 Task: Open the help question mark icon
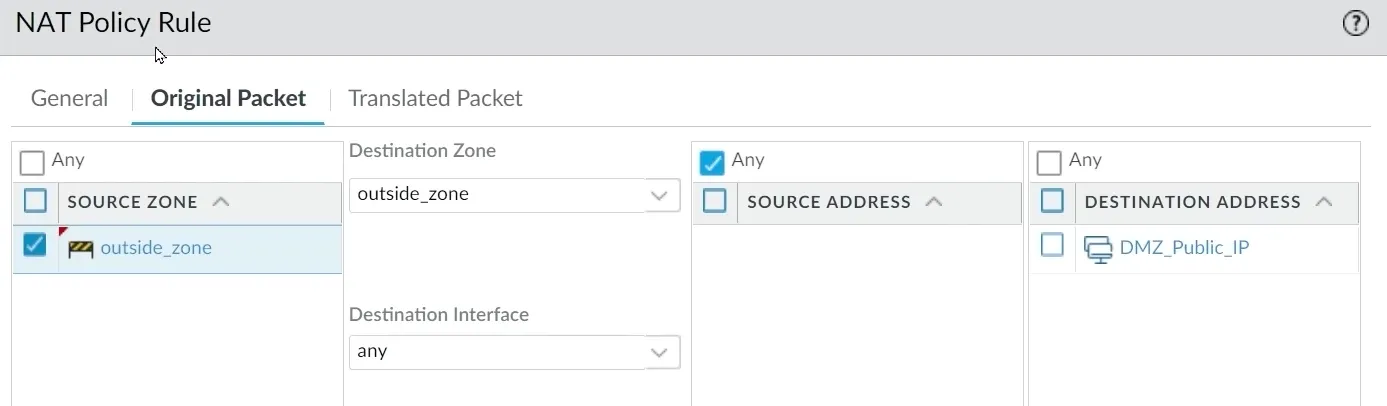(x=1355, y=24)
